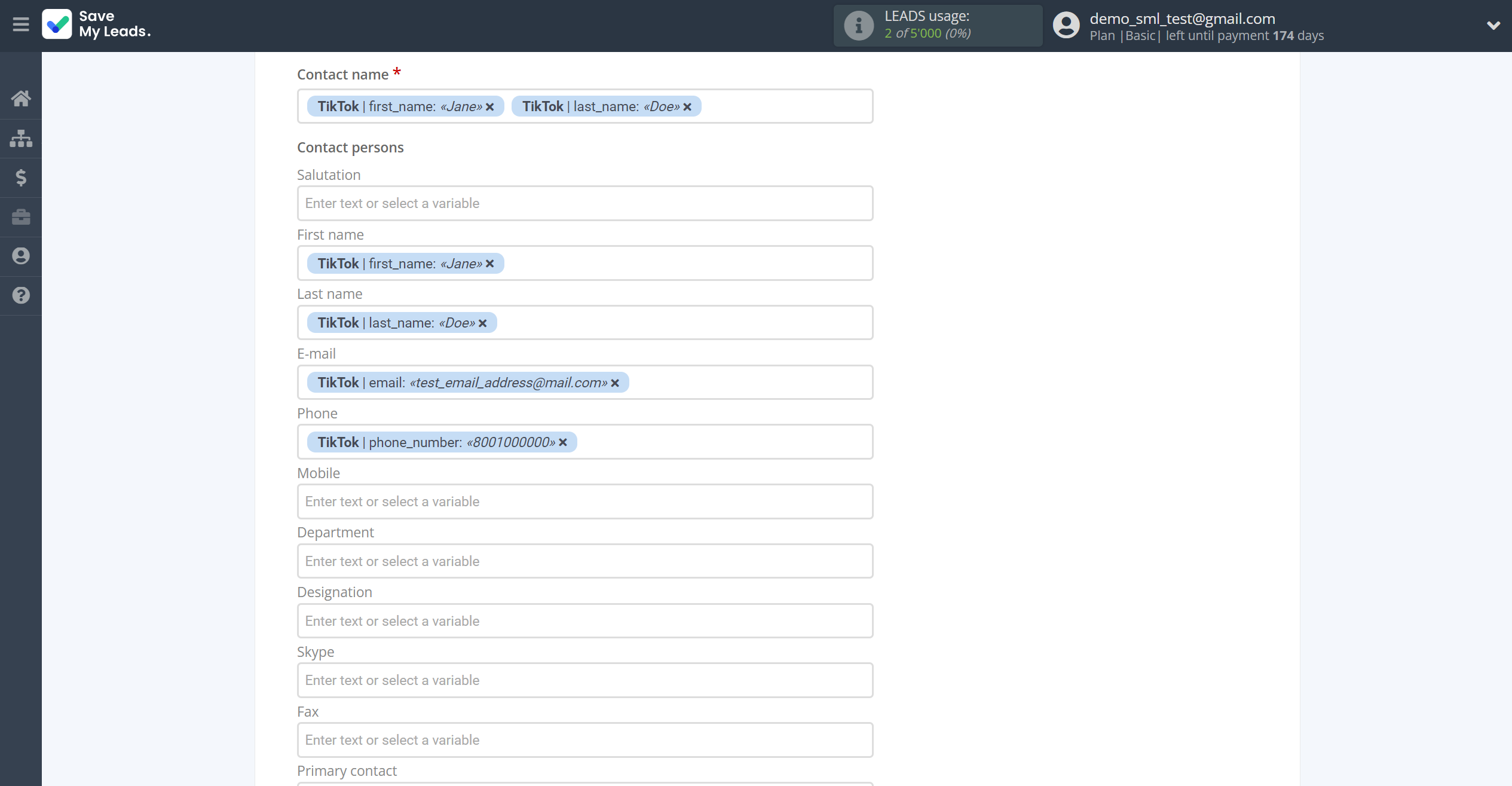Click the Plan Basic payment text
The image size is (1512, 786).
[x=1206, y=35]
